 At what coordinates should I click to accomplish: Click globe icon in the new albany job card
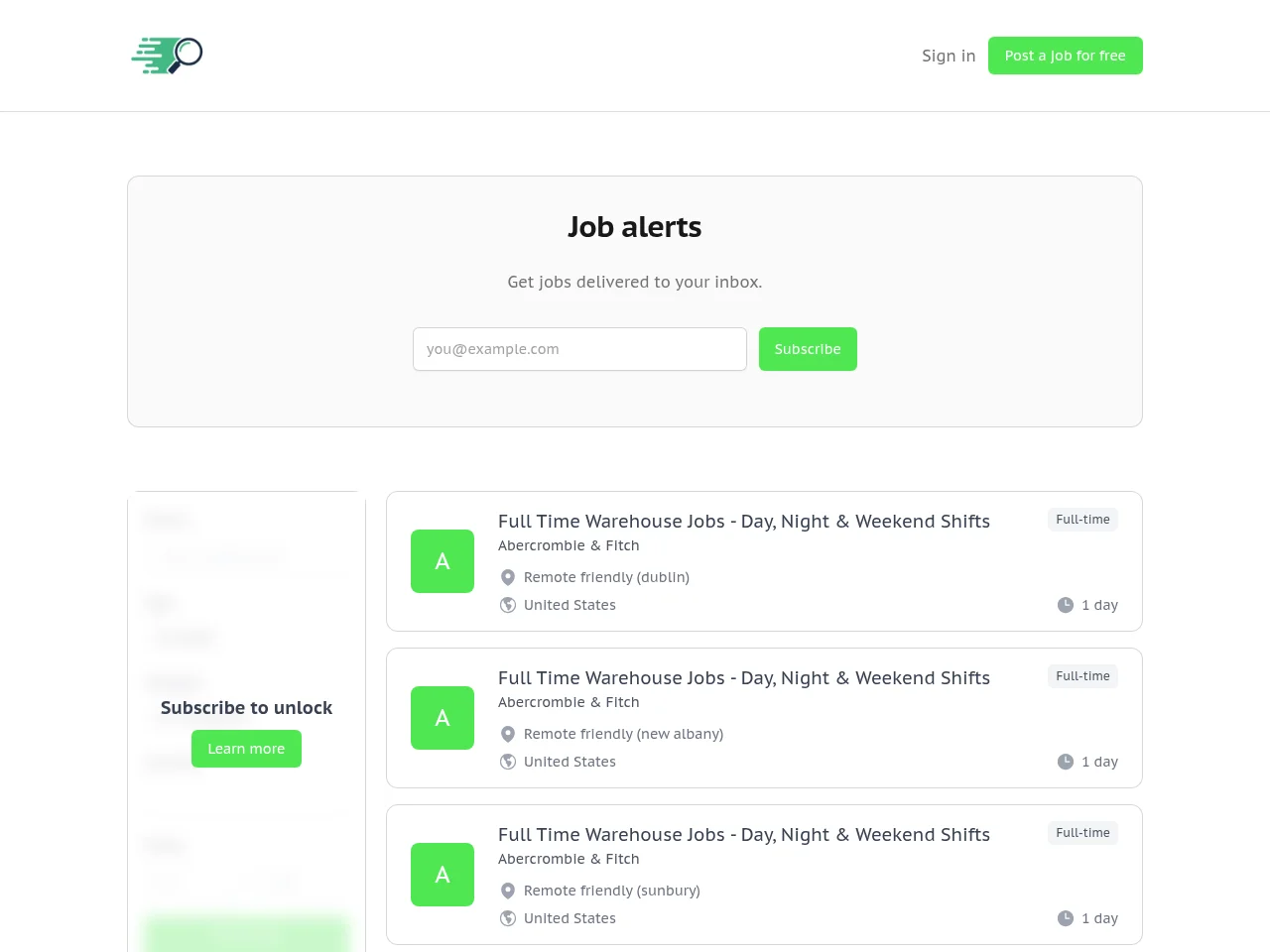click(x=508, y=762)
